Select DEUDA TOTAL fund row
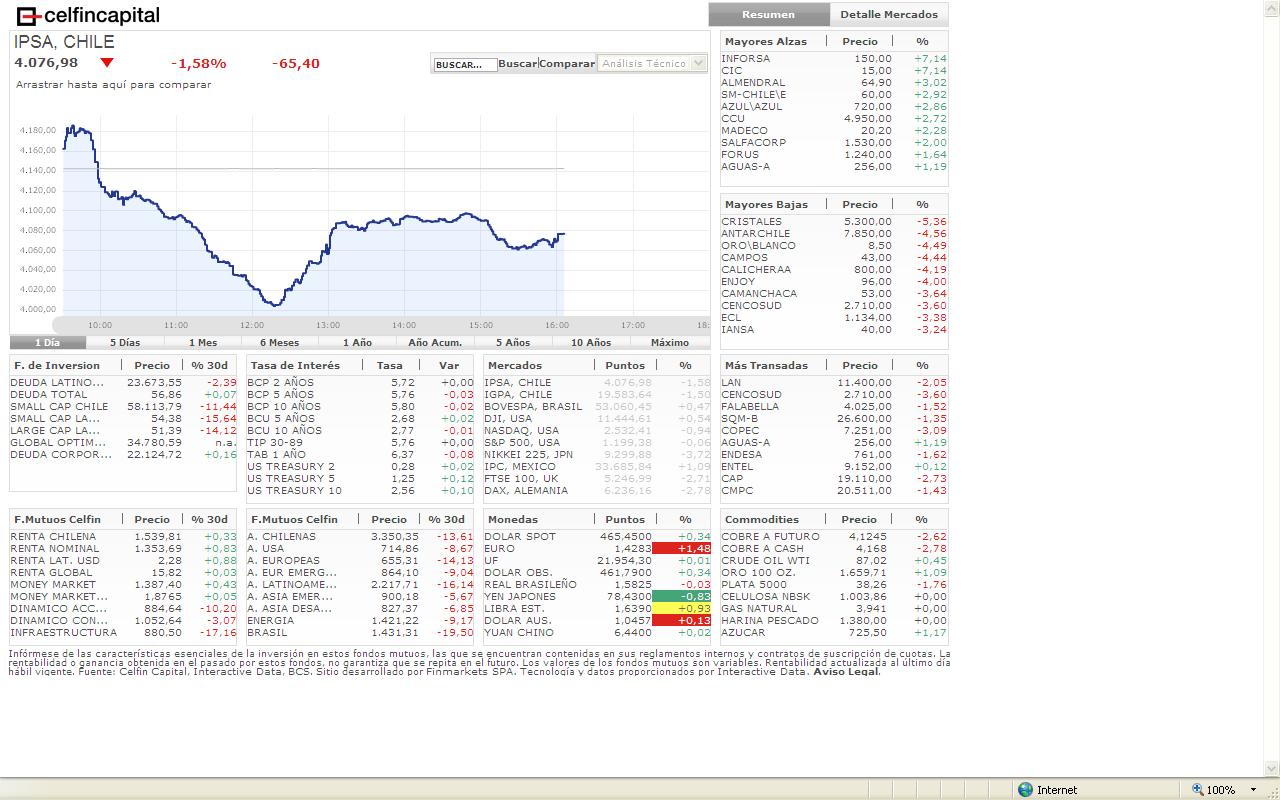This screenshot has width=1280, height=800. [123, 394]
